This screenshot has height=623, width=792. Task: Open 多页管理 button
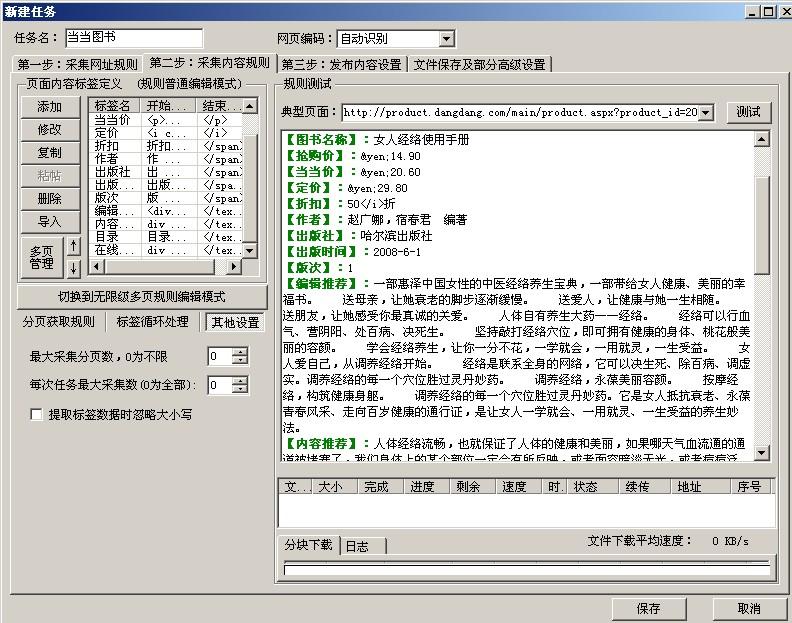click(x=42, y=257)
